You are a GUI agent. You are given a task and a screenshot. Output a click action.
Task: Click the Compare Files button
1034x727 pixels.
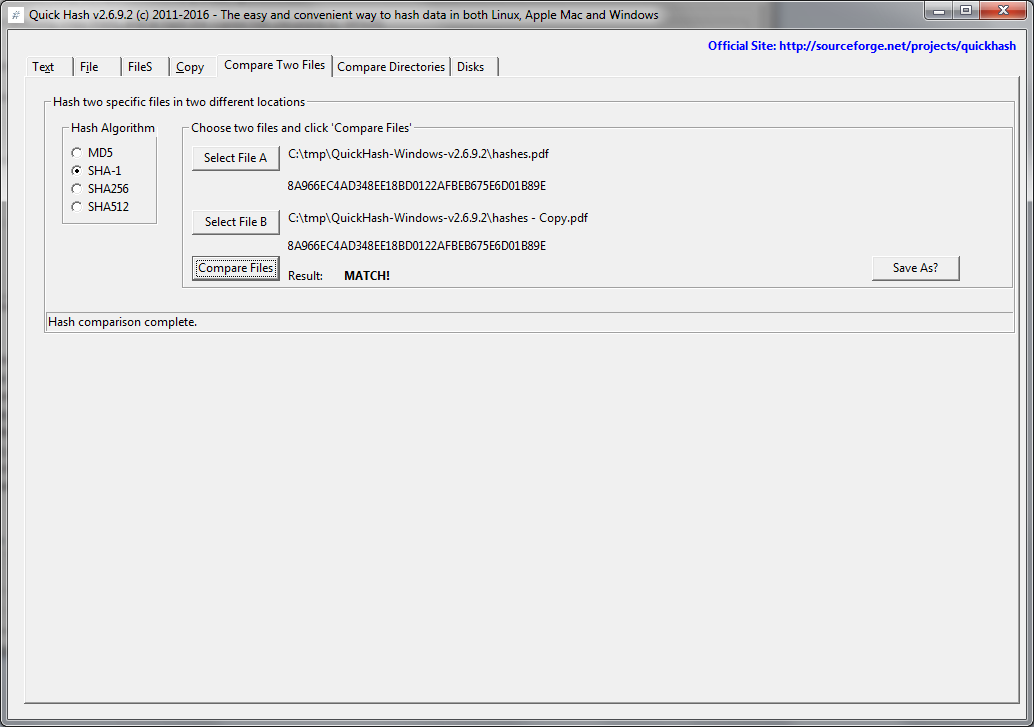click(235, 268)
